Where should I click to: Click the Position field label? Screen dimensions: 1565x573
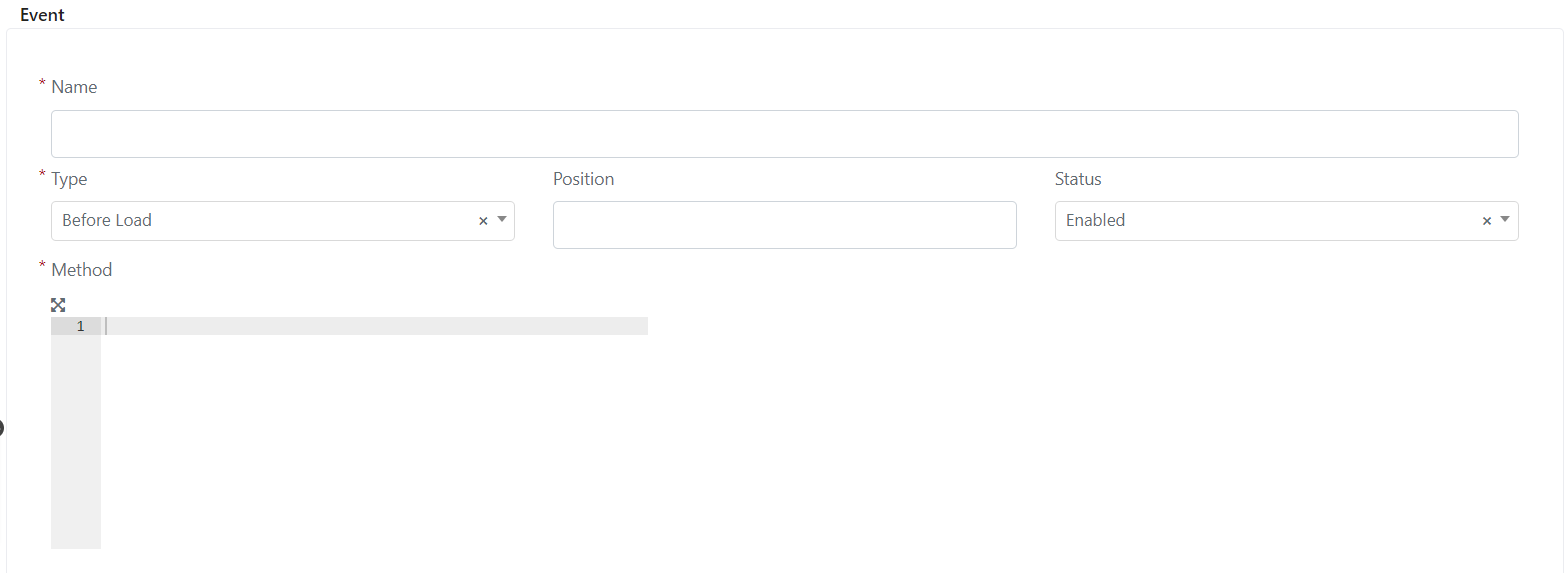[584, 179]
